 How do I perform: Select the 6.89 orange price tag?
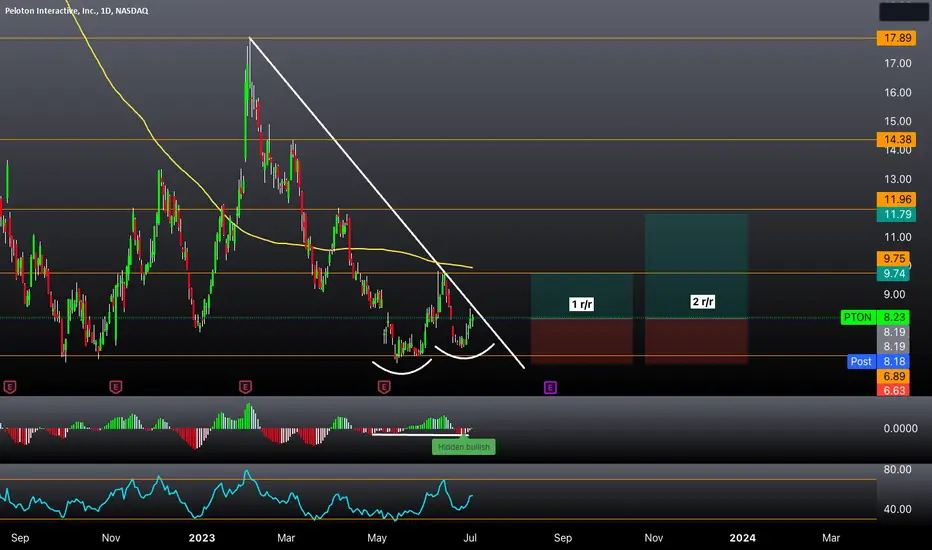coord(893,376)
